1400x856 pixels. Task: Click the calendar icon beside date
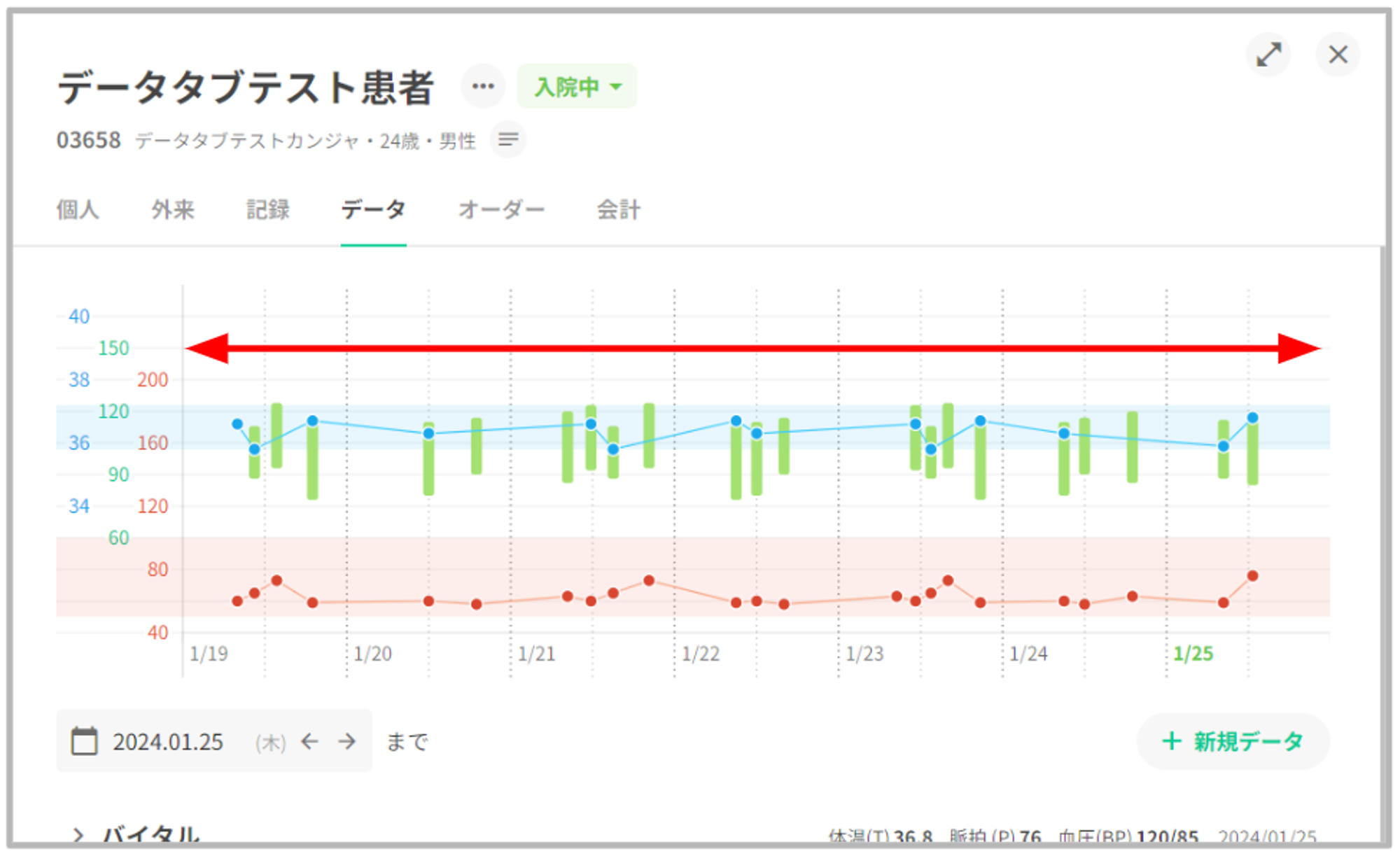[85, 741]
